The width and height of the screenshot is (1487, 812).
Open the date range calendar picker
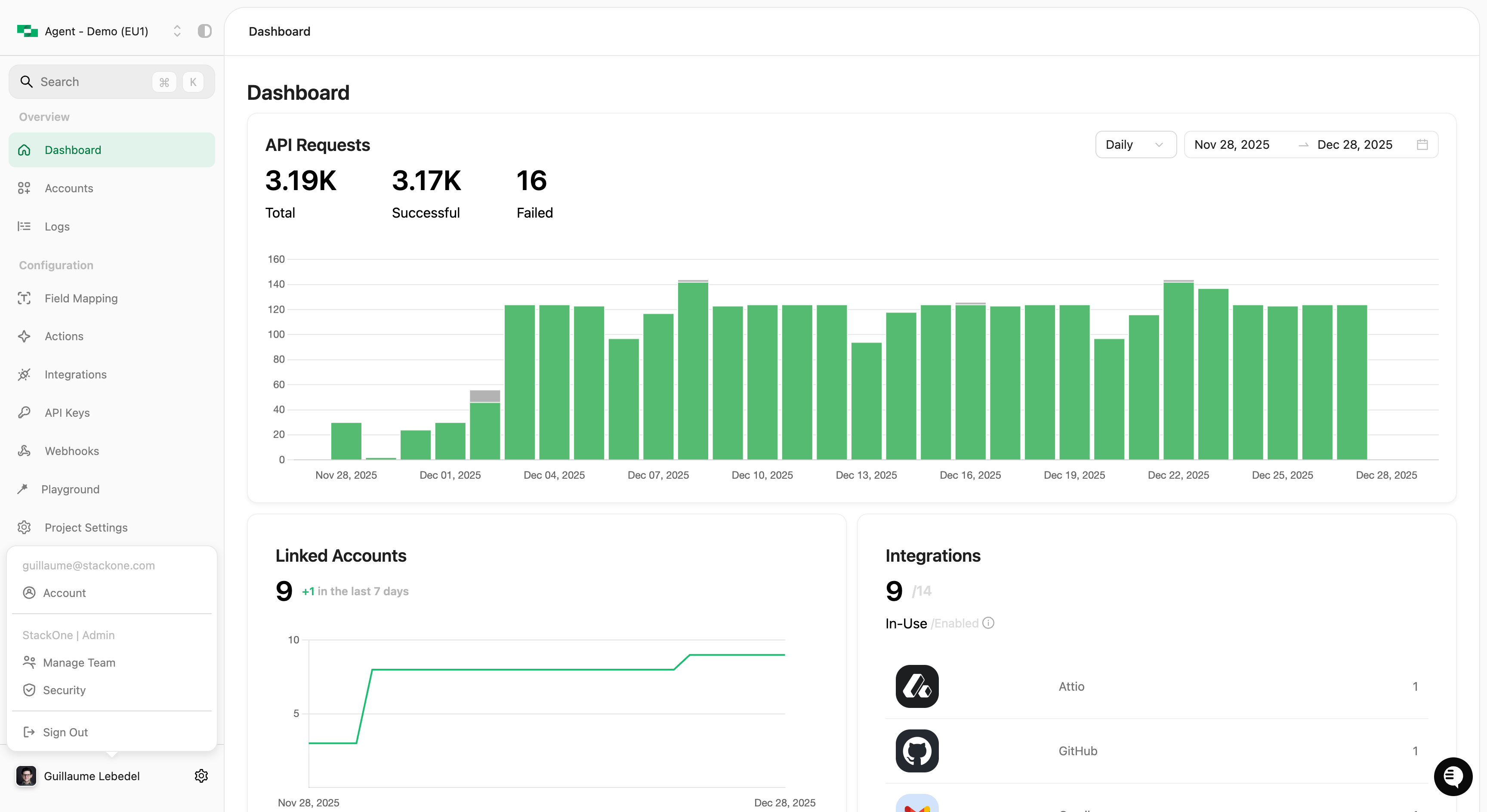pos(1422,144)
